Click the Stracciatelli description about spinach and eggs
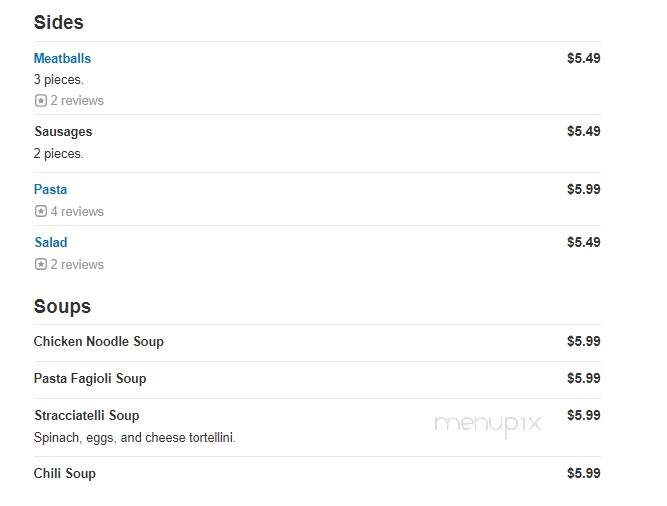 [134, 438]
